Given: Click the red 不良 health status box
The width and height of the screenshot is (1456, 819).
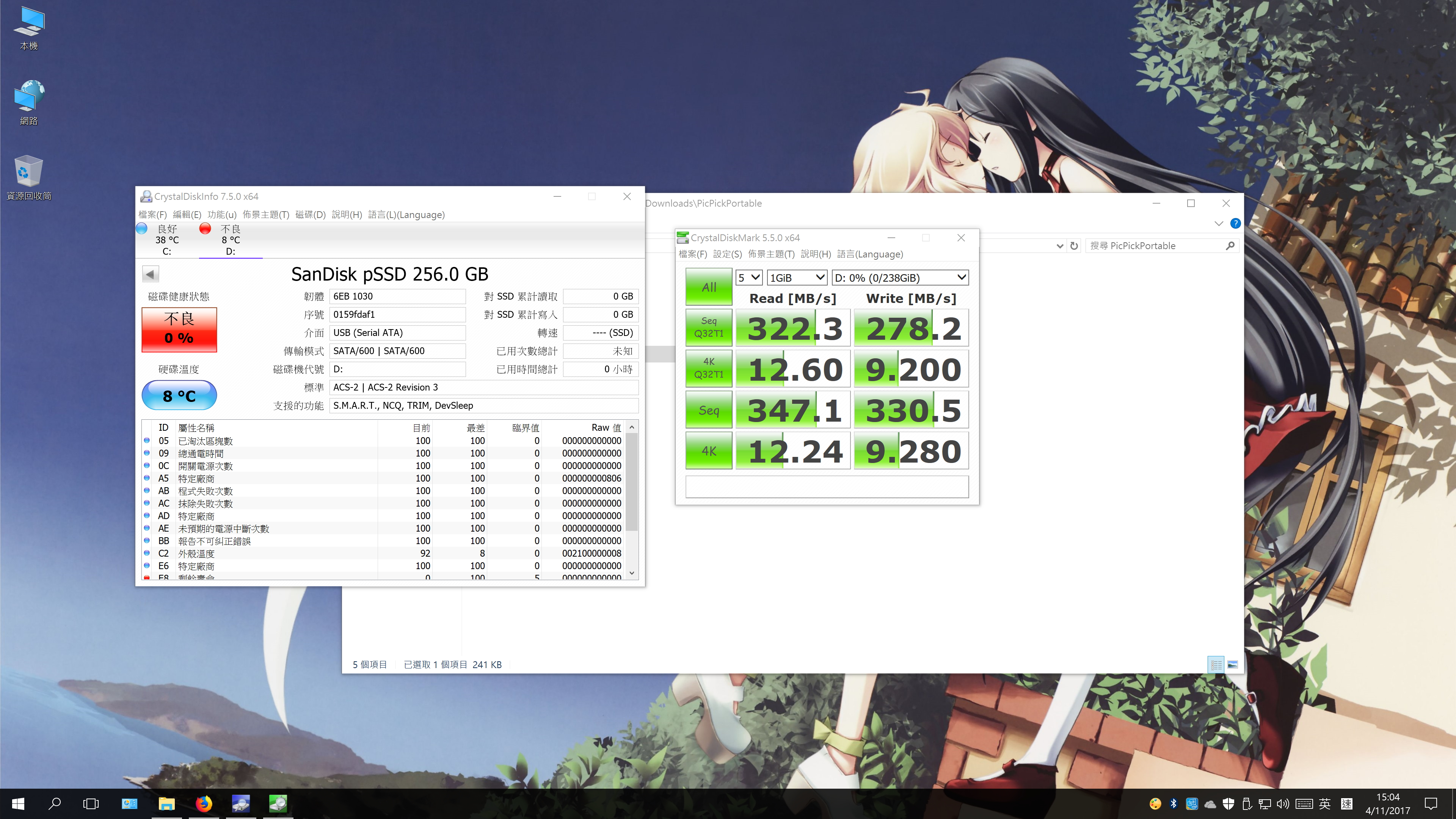Looking at the screenshot, I should (x=179, y=329).
